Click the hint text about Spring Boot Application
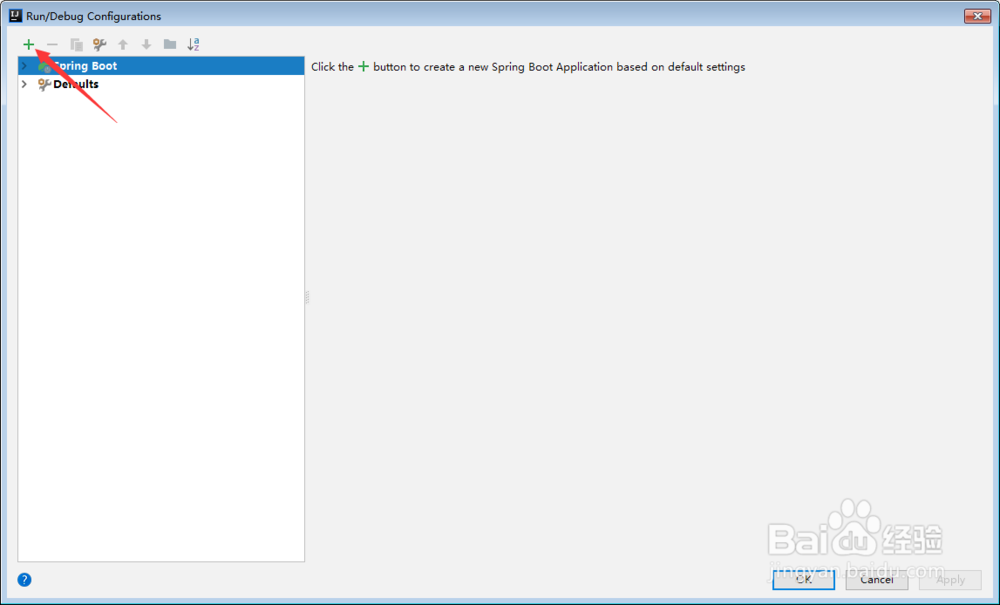Screen dimensions: 1000x605 click(x=528, y=67)
